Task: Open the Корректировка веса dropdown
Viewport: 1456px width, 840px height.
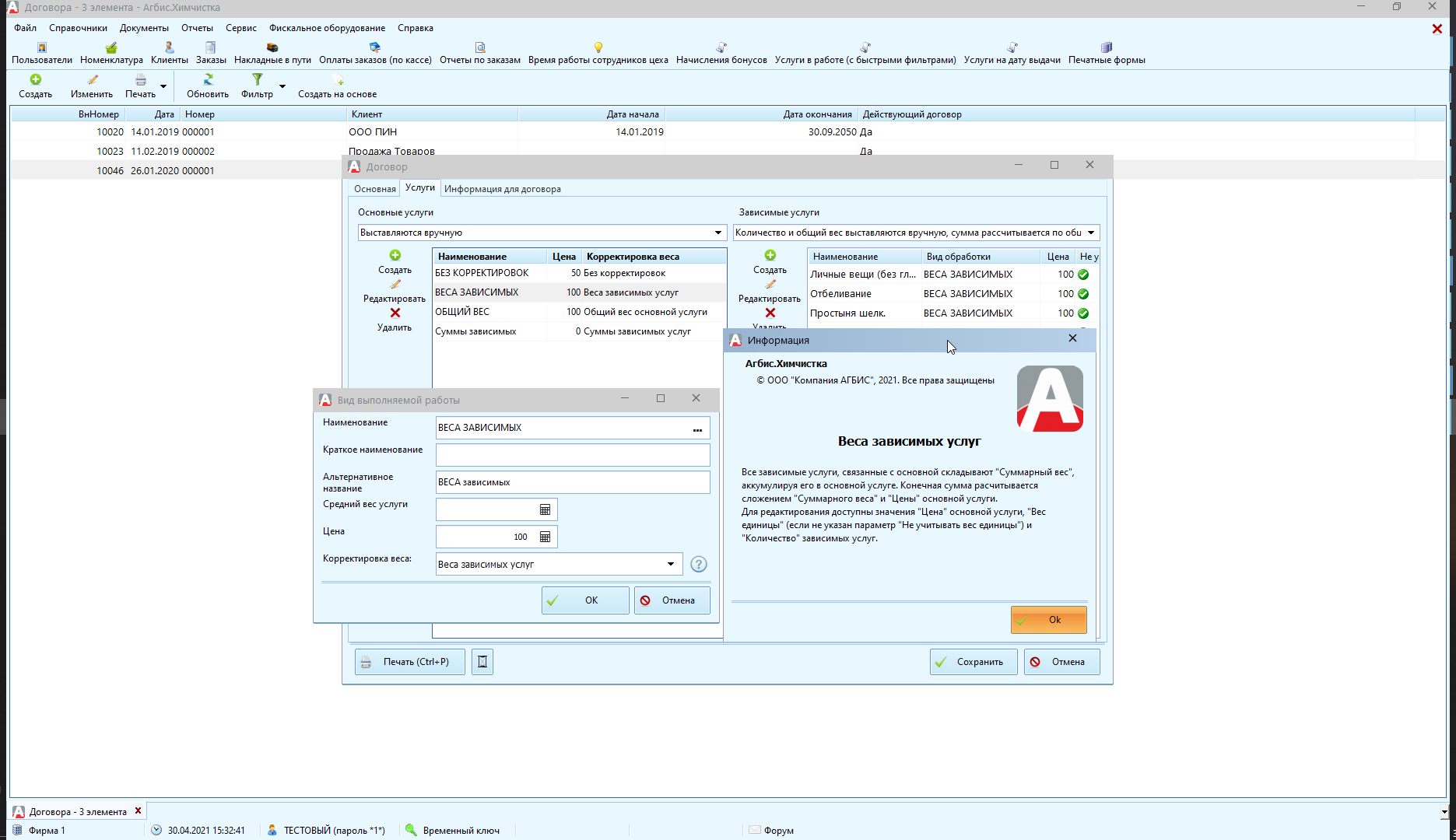Action: 671,564
